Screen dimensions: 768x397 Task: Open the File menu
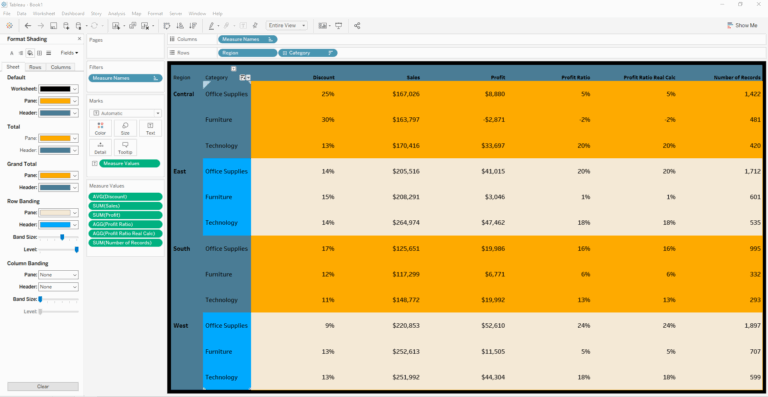tap(6, 13)
